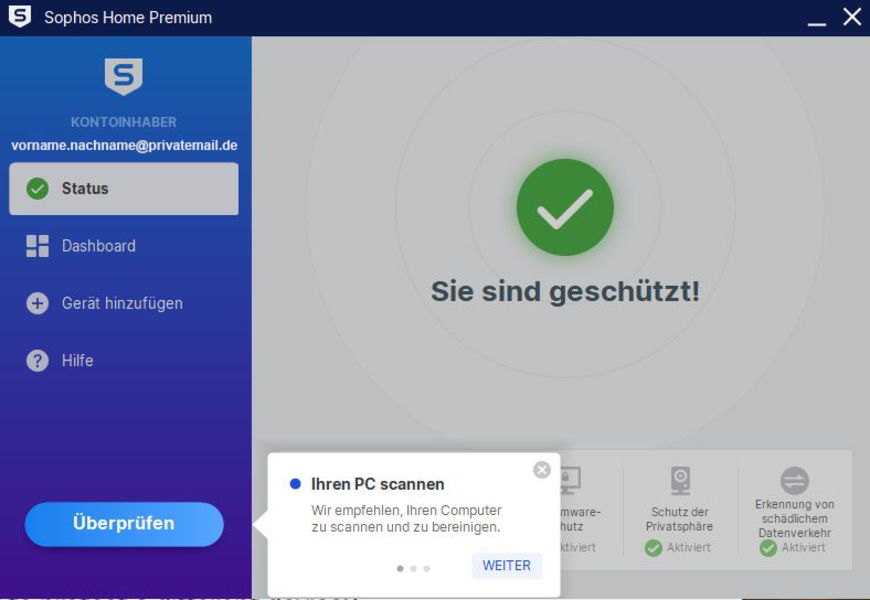
Task: Click the green check beside Datenverkehr Aktiviert
Action: (768, 548)
